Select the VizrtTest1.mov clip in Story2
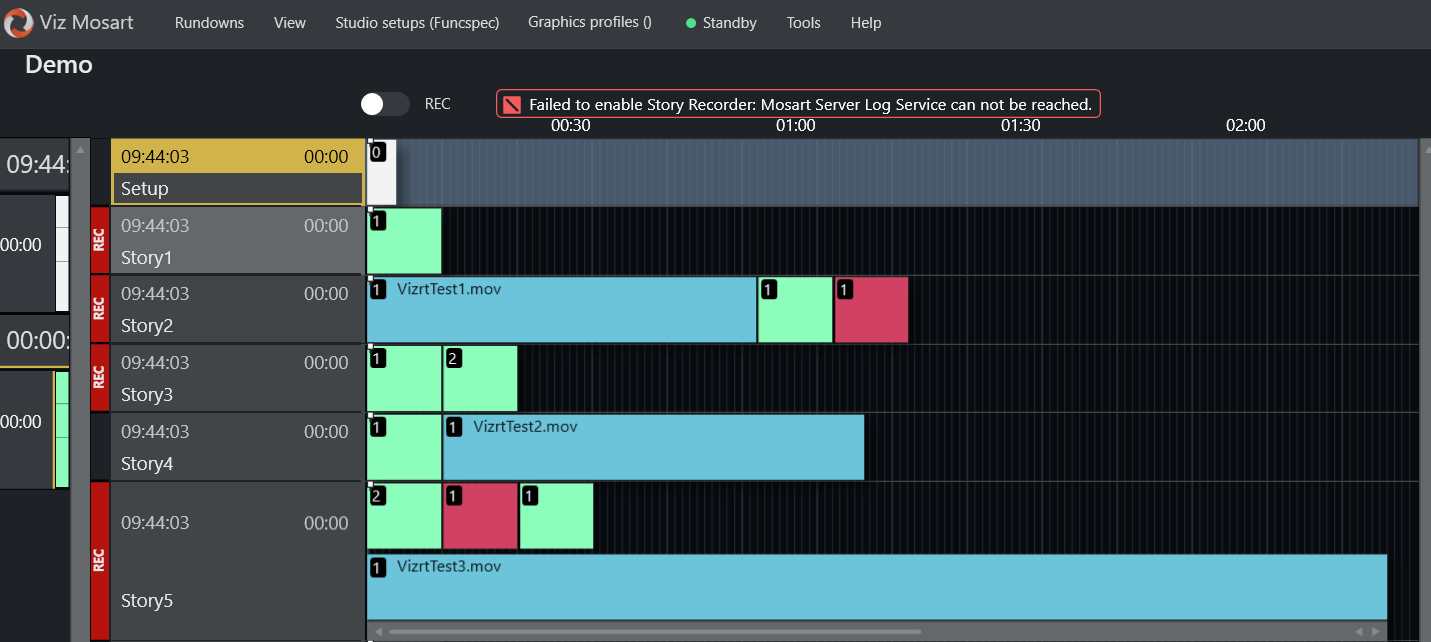This screenshot has height=642, width=1431. [x=561, y=310]
